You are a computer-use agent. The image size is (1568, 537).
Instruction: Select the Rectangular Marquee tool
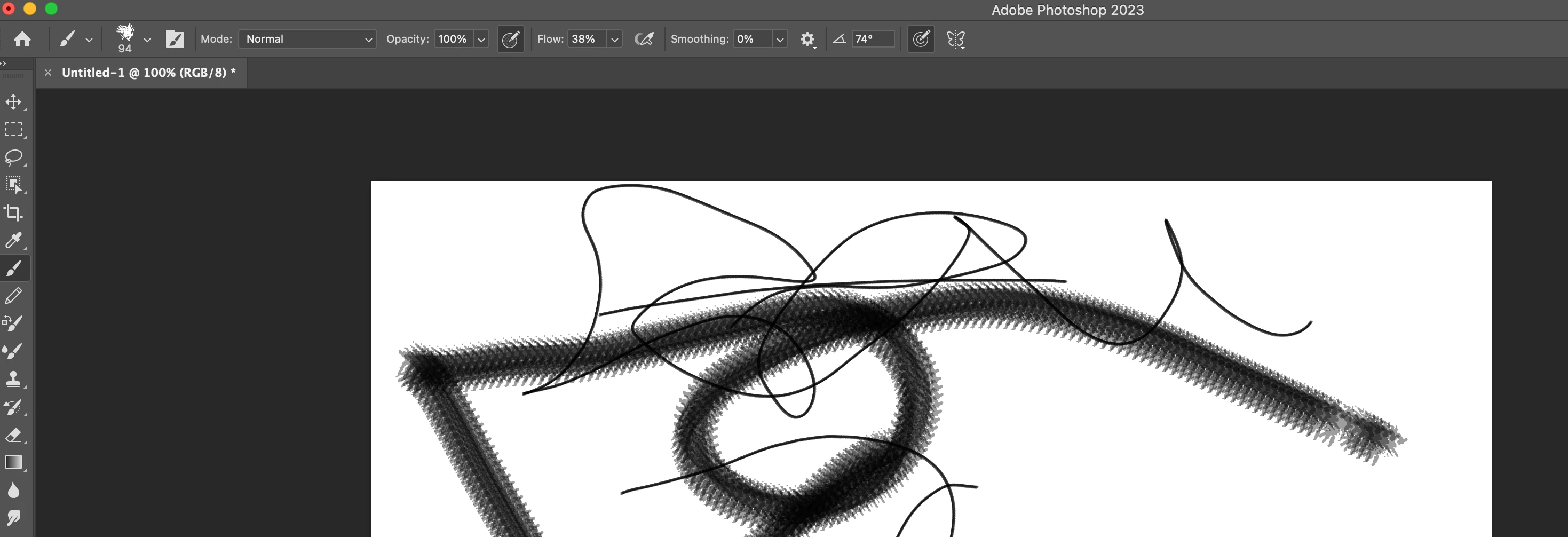tap(14, 129)
